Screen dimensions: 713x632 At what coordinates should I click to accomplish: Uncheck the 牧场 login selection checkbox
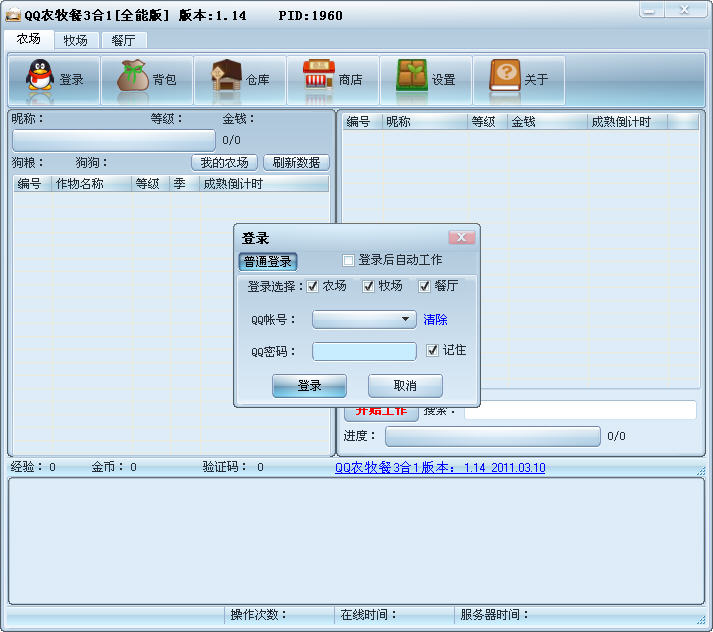[368, 286]
